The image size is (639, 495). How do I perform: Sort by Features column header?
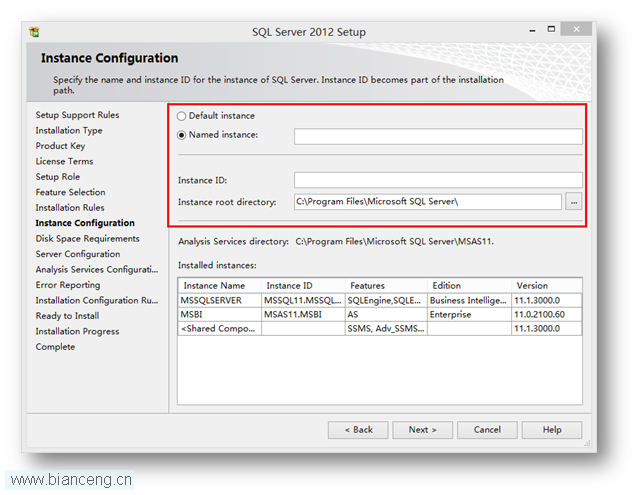tap(386, 286)
